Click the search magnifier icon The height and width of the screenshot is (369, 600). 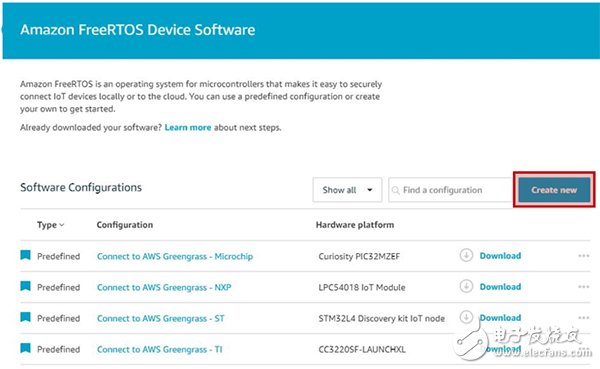point(396,190)
